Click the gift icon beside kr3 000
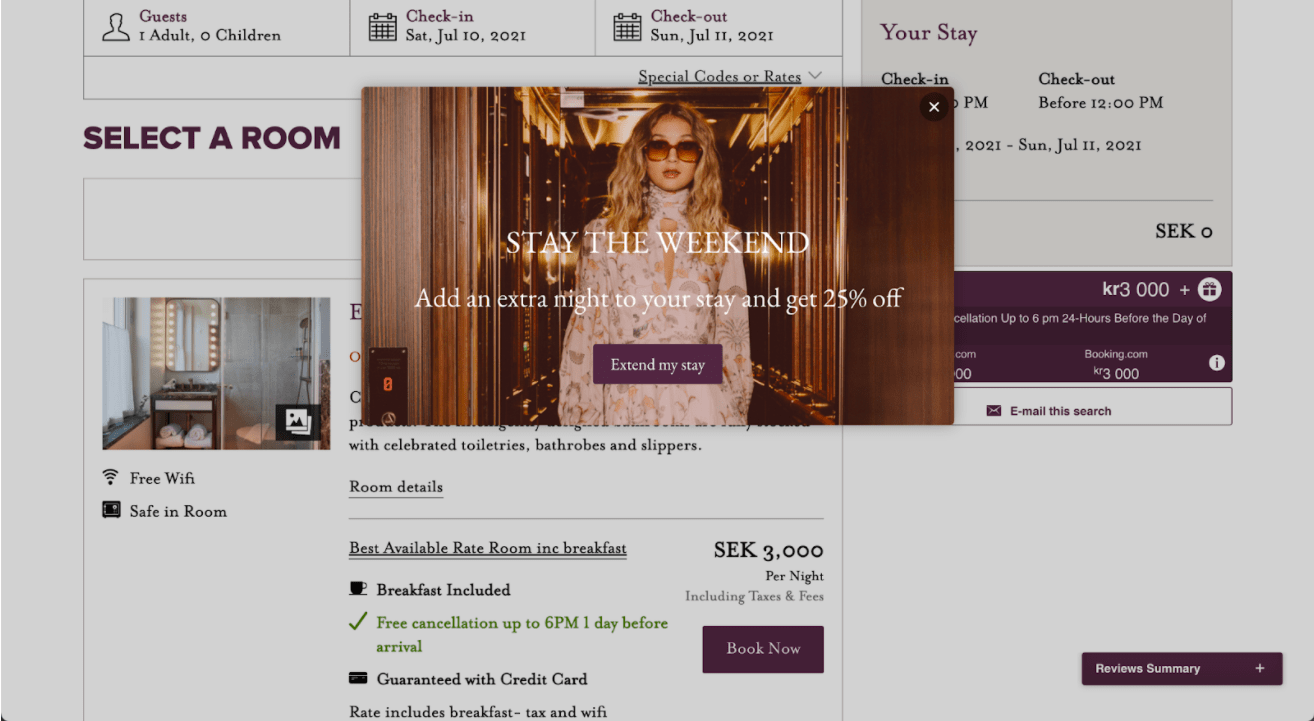The image size is (1314, 721). (1209, 290)
